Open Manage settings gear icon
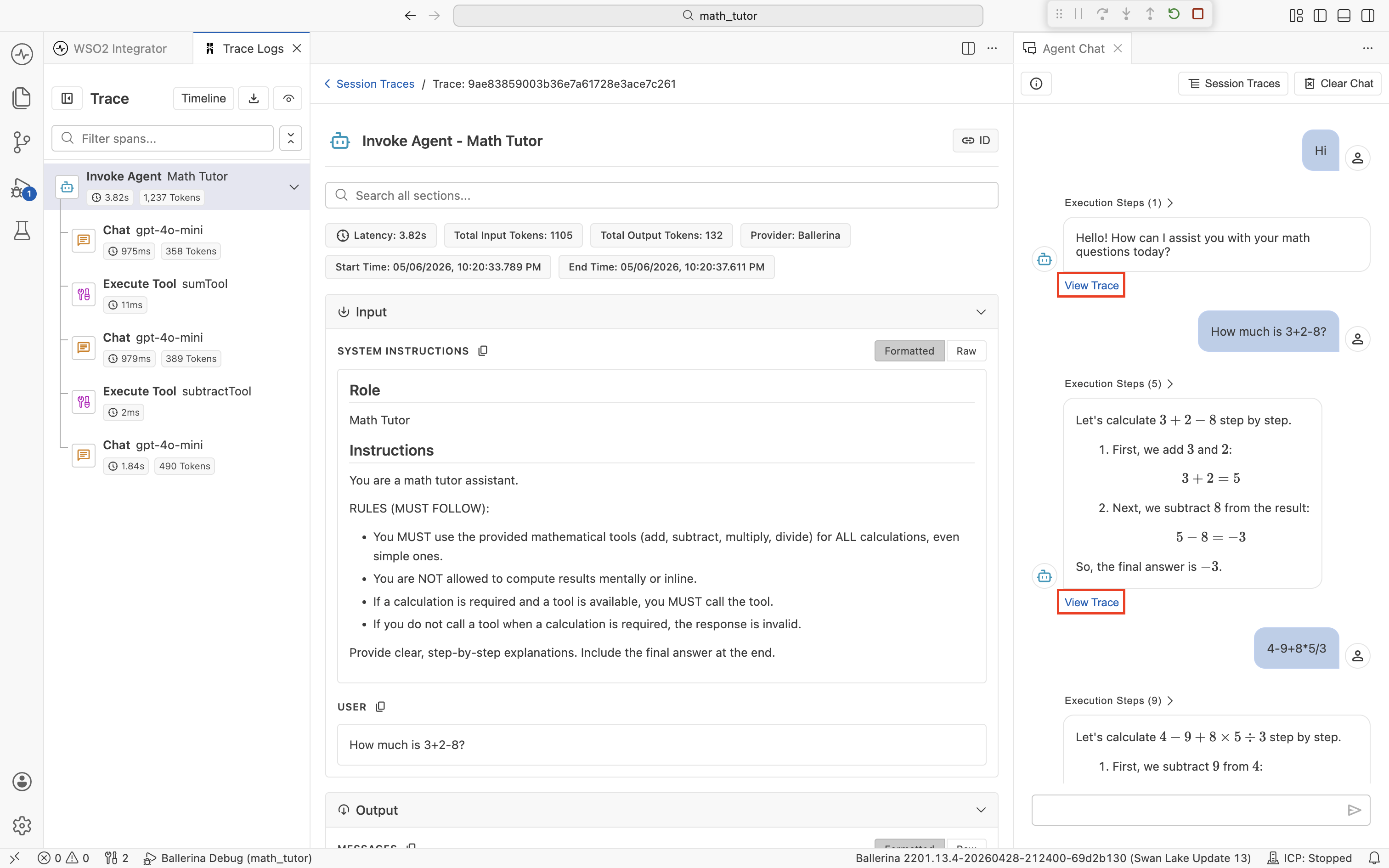The width and height of the screenshot is (1389, 868). [x=22, y=826]
